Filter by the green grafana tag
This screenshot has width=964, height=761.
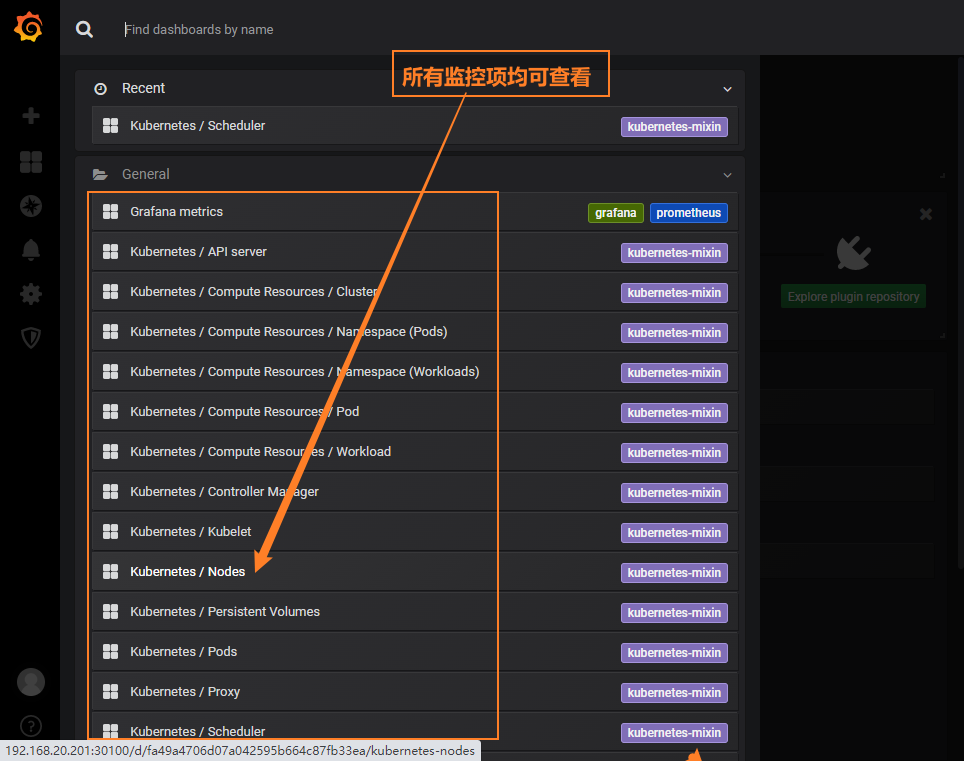[615, 213]
